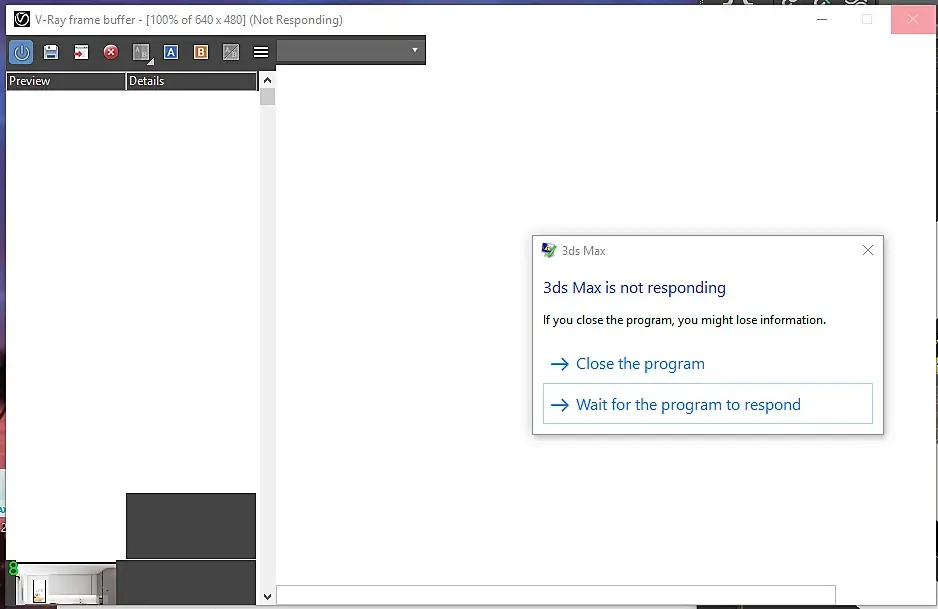
Task: Click Wait for the program to respond
Action: [x=708, y=404]
